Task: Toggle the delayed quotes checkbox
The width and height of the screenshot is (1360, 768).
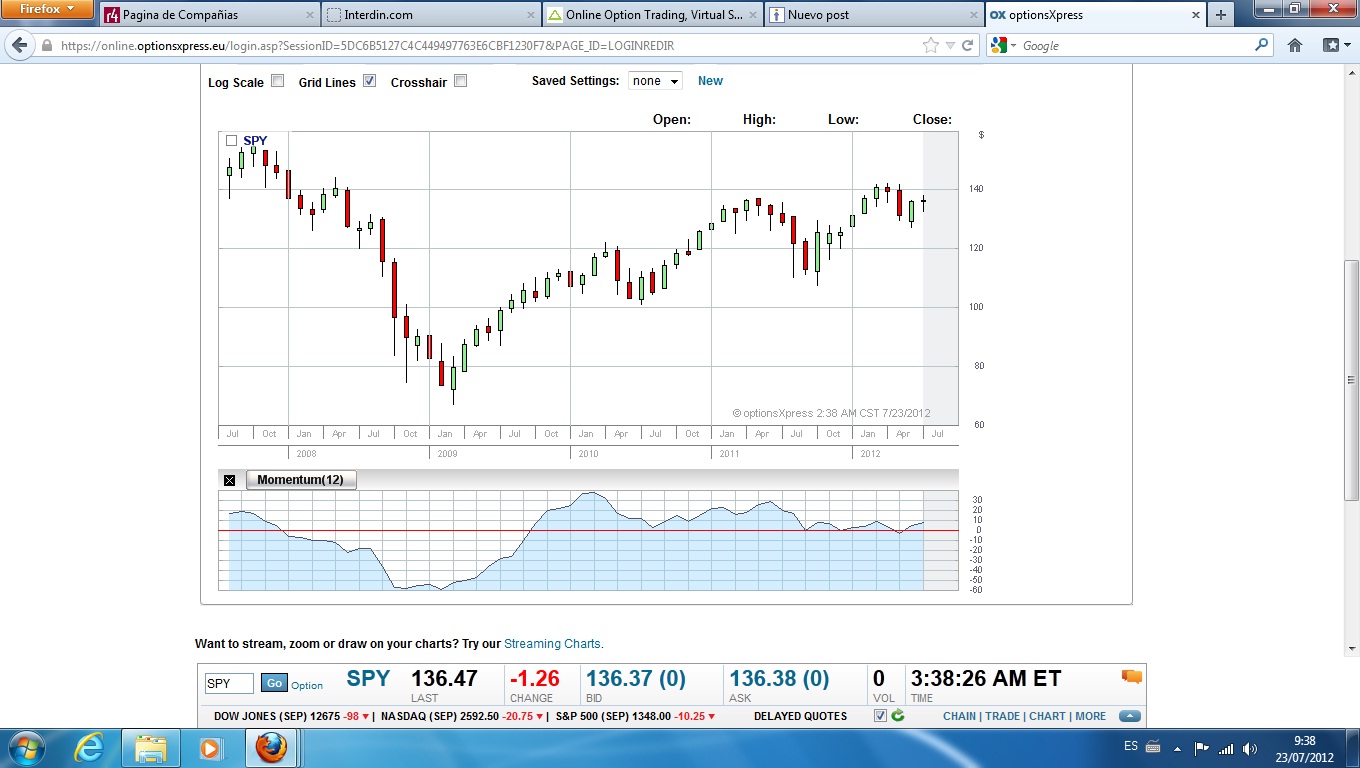Action: [880, 716]
